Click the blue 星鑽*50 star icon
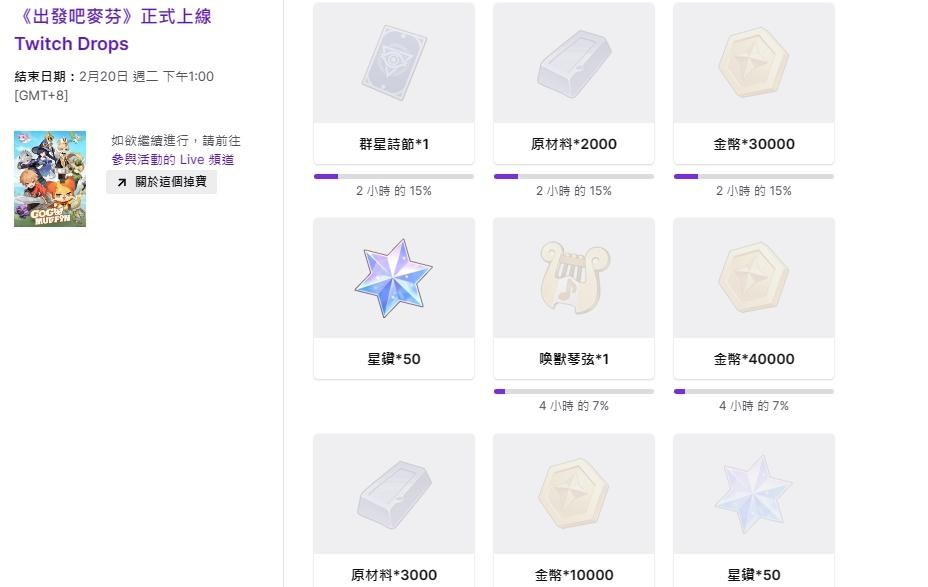 (393, 278)
